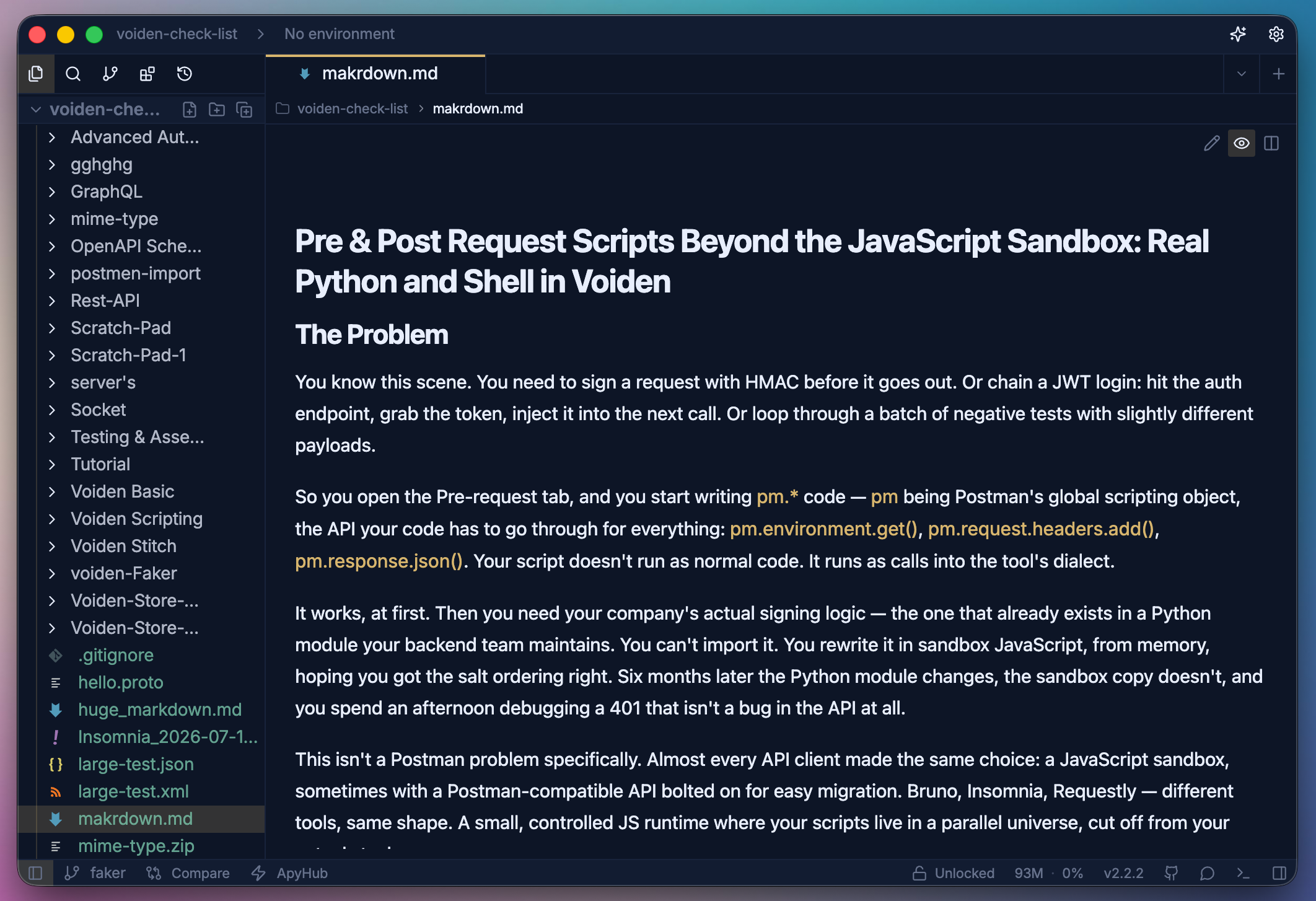Open the History panel icon

click(185, 74)
